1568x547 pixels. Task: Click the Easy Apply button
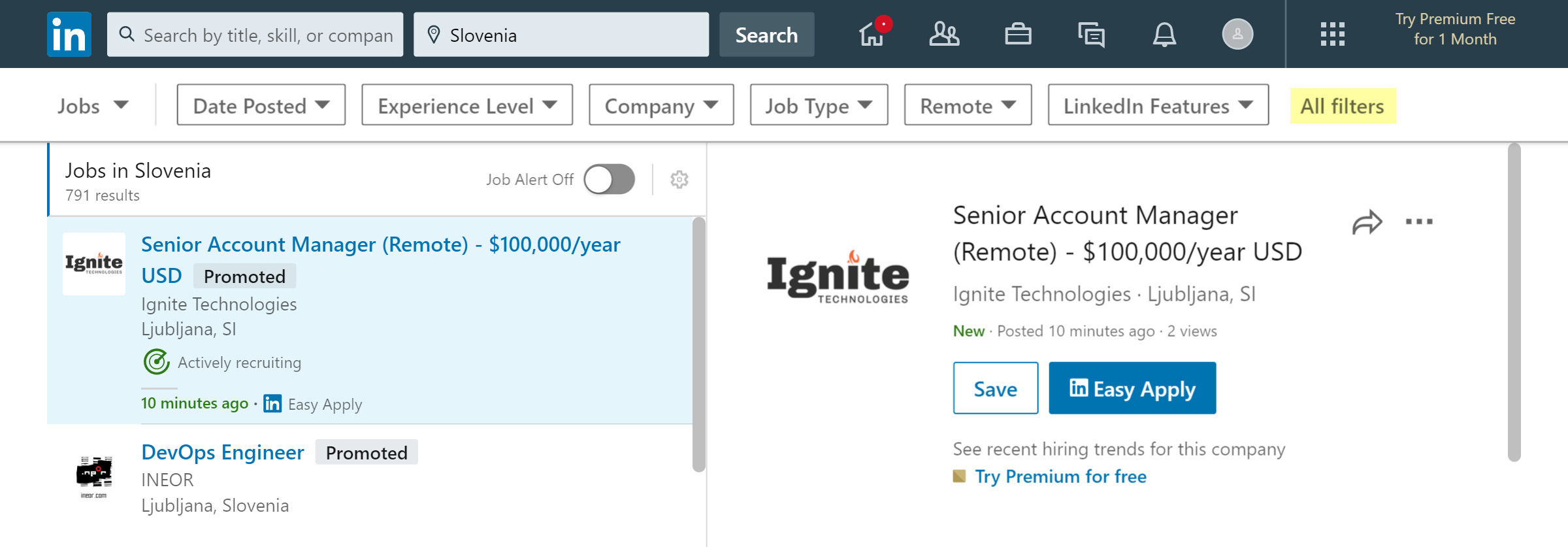tap(1132, 388)
